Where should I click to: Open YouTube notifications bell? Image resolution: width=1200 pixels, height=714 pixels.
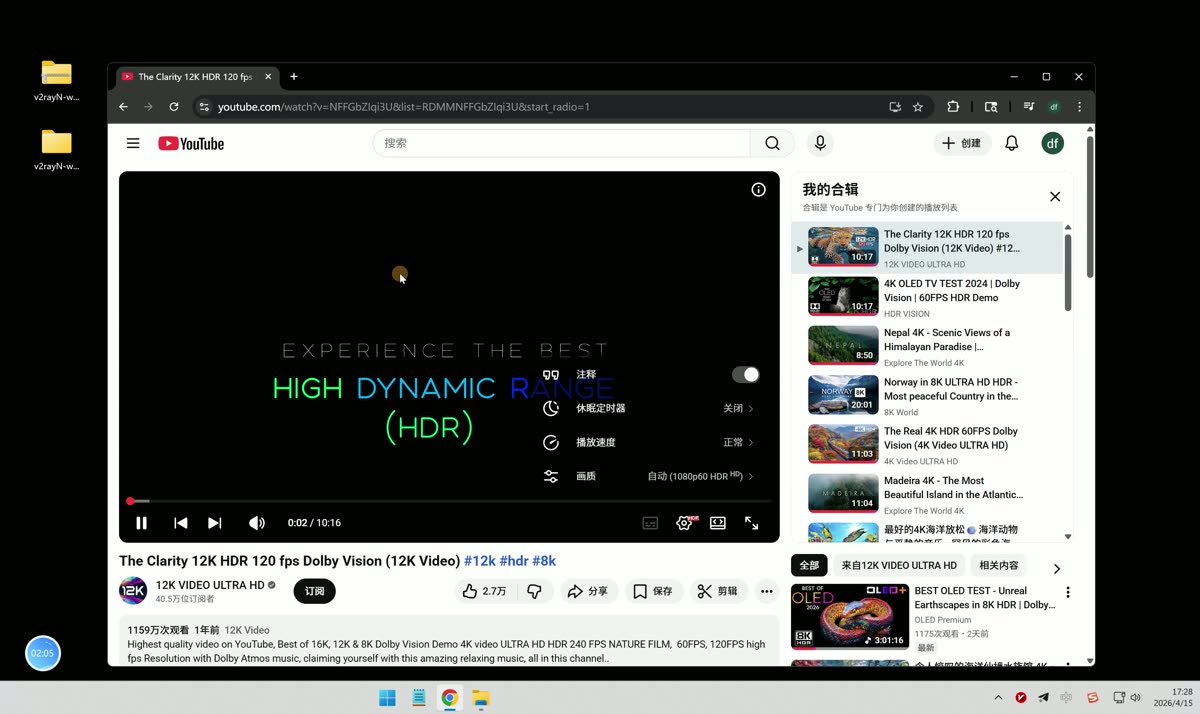point(1012,143)
